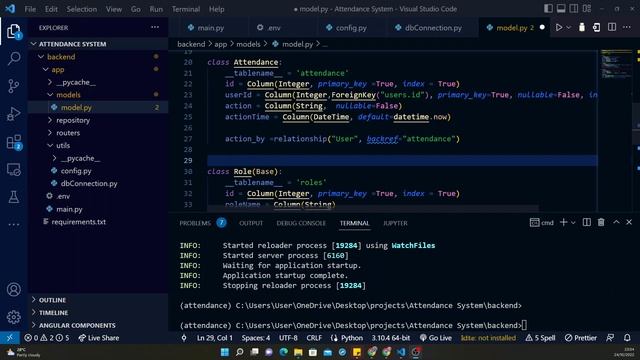This screenshot has height=360, width=640.
Task: Change Python language mode in status bar
Action: (351, 338)
